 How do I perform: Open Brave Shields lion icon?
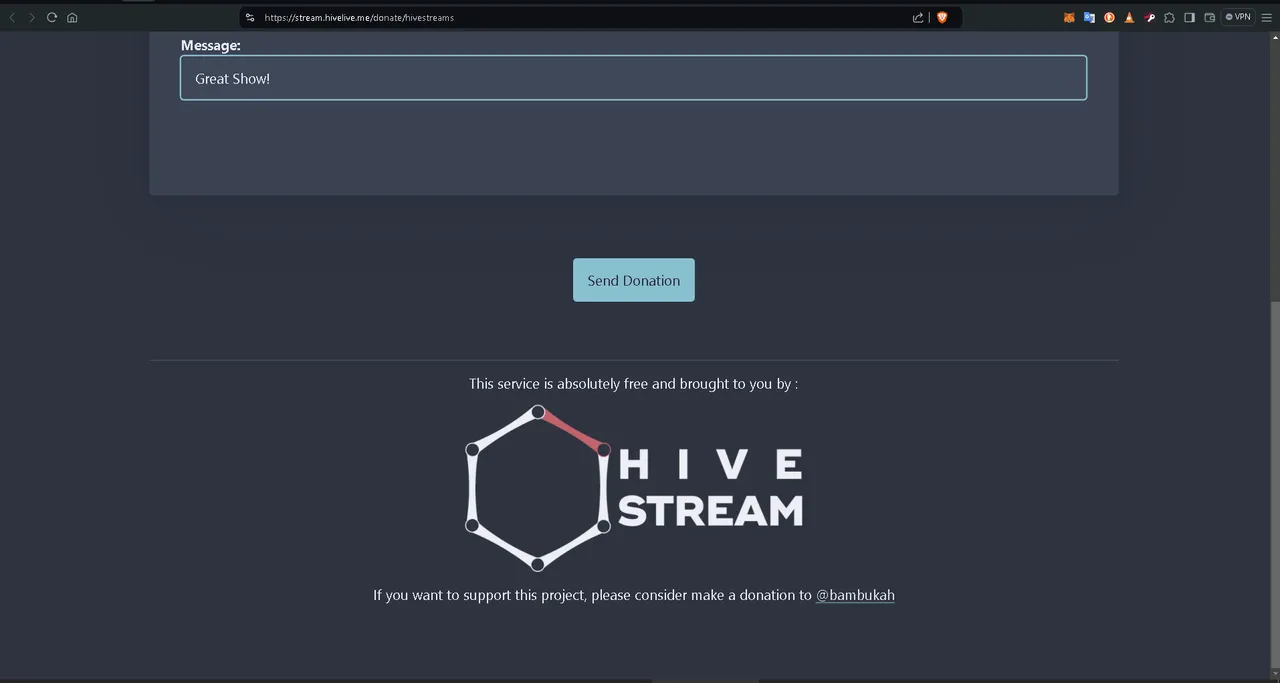(942, 17)
